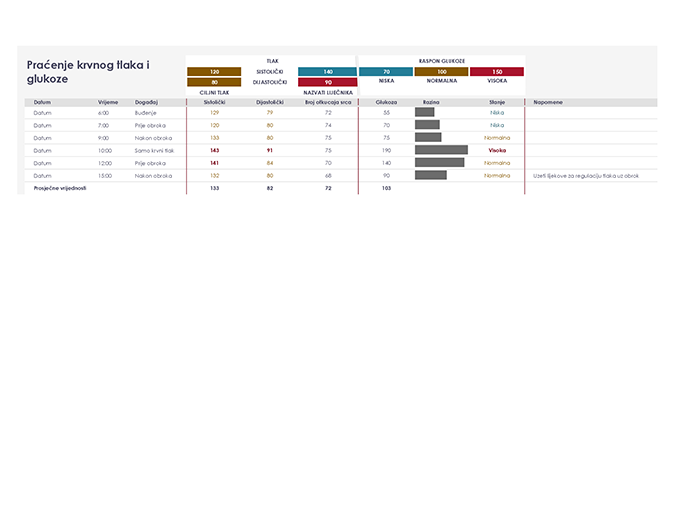Select the diastolic value 79

[x=270, y=113]
